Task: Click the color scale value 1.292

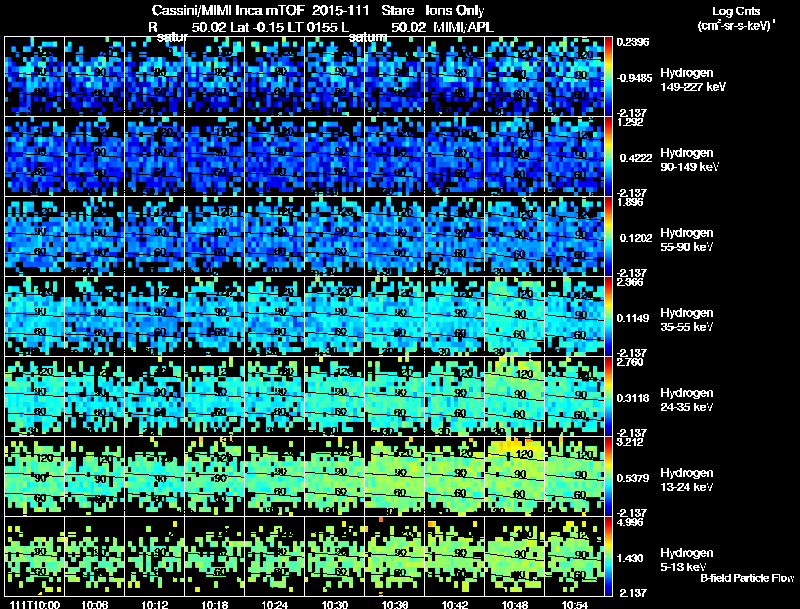Action: pos(630,122)
